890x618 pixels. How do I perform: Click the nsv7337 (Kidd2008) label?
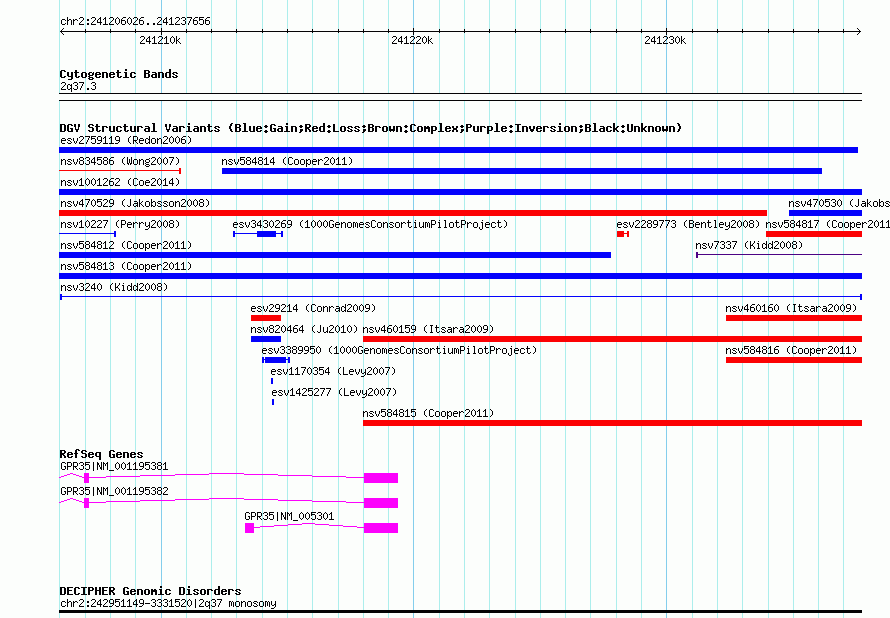749,245
